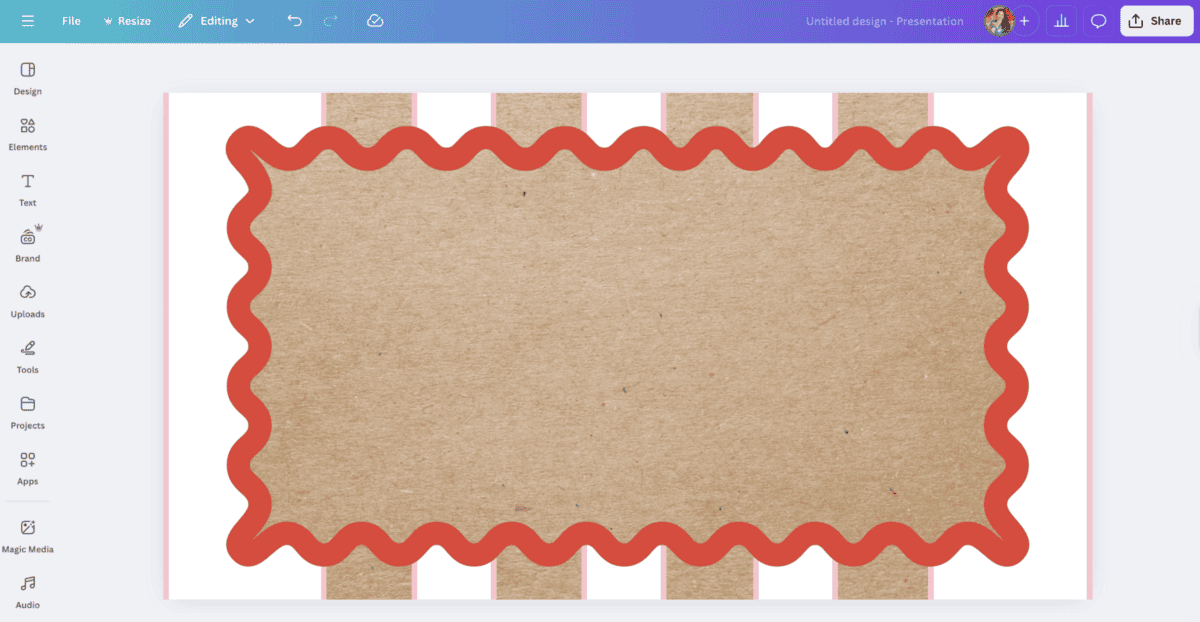This screenshot has height=622, width=1200.
Task: Open the File menu
Action: pyautogui.click(x=71, y=21)
